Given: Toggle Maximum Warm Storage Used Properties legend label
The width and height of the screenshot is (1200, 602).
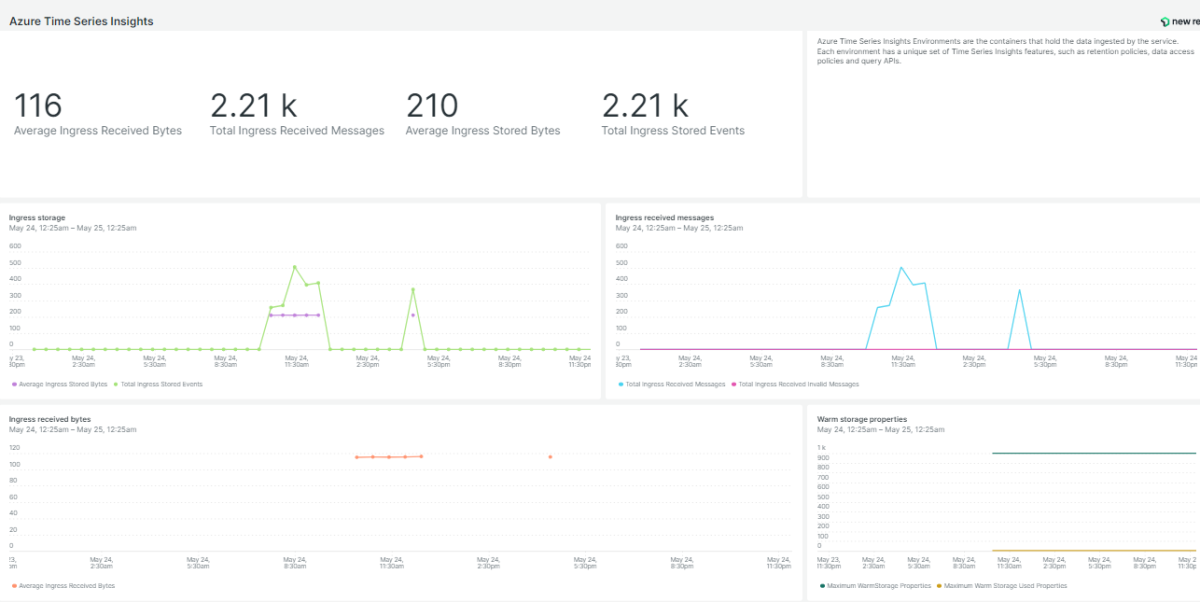Looking at the screenshot, I should [1005, 586].
